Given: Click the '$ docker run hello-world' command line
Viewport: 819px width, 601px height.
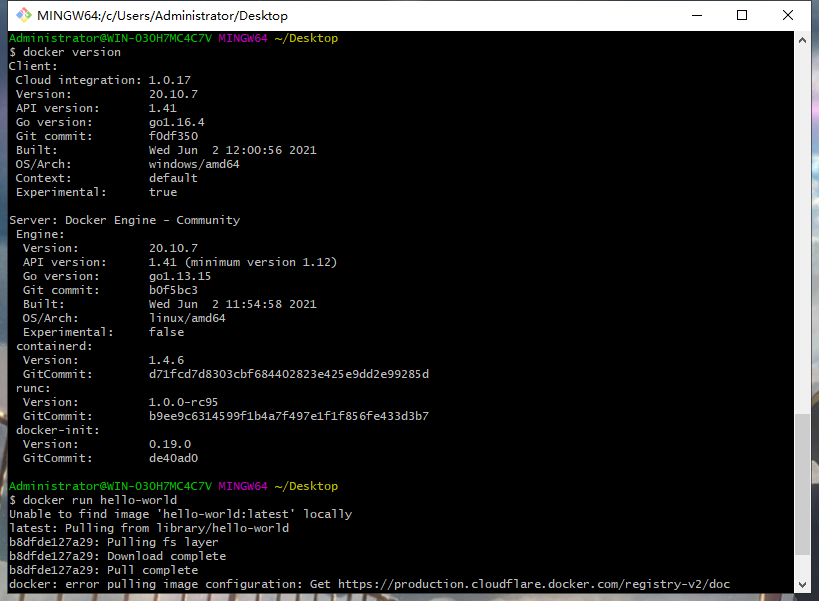Looking at the screenshot, I should pos(93,500).
